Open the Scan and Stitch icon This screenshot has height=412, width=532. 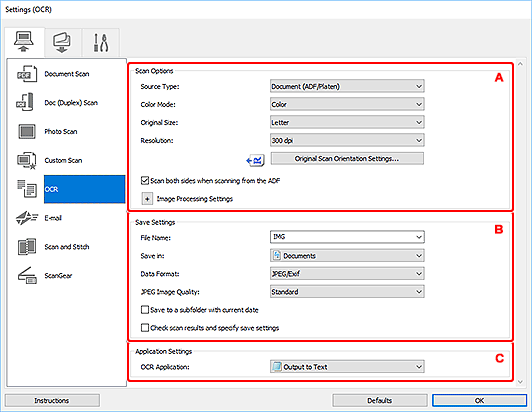27,247
